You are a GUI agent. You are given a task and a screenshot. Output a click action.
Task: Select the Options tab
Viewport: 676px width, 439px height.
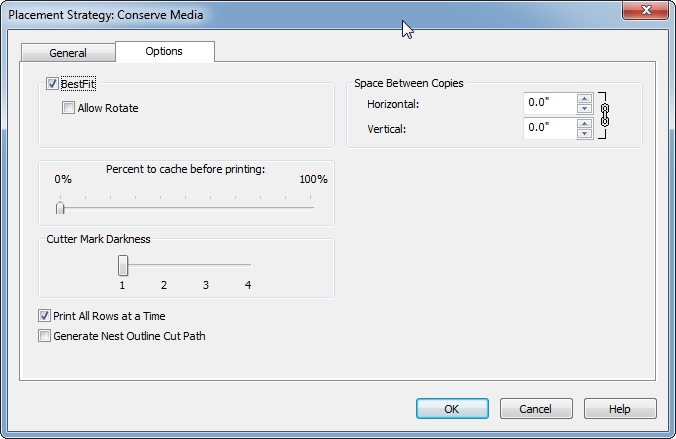click(164, 51)
